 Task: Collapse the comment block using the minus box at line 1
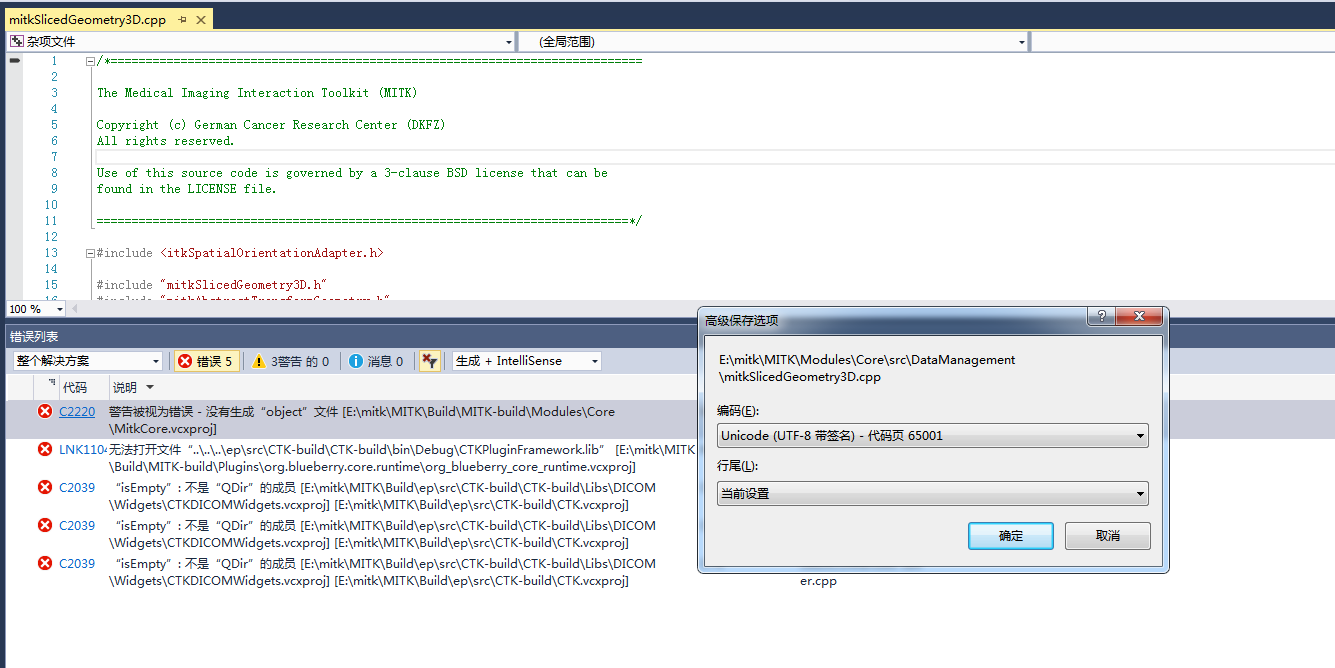pyautogui.click(x=89, y=60)
